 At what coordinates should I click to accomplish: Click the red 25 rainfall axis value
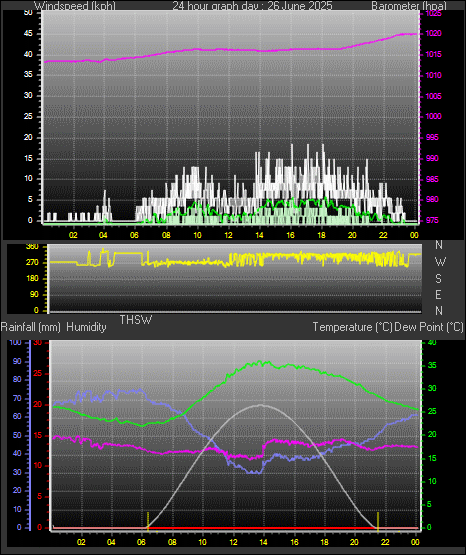[x=38, y=373]
